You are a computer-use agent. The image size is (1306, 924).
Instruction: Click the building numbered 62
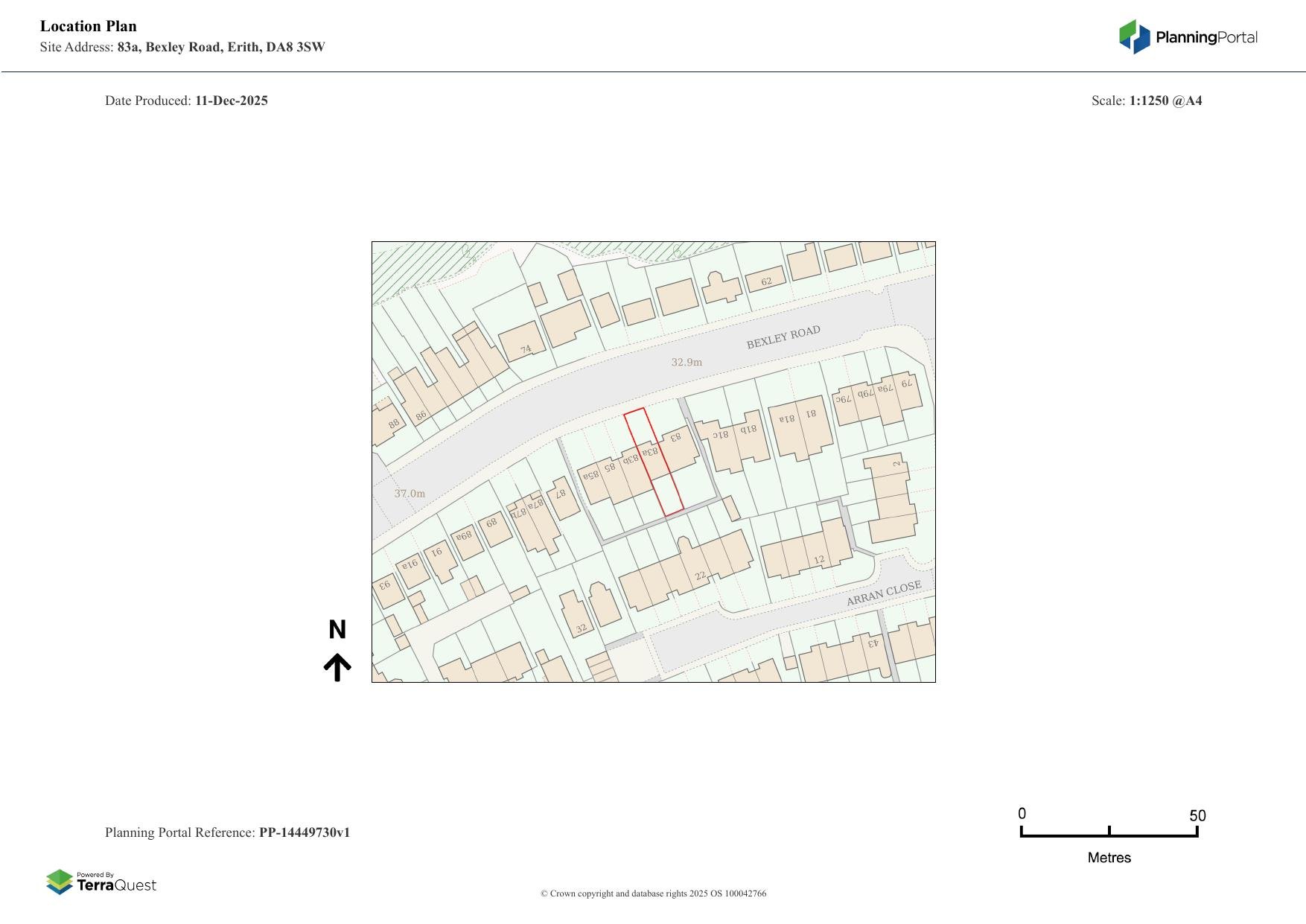click(765, 281)
